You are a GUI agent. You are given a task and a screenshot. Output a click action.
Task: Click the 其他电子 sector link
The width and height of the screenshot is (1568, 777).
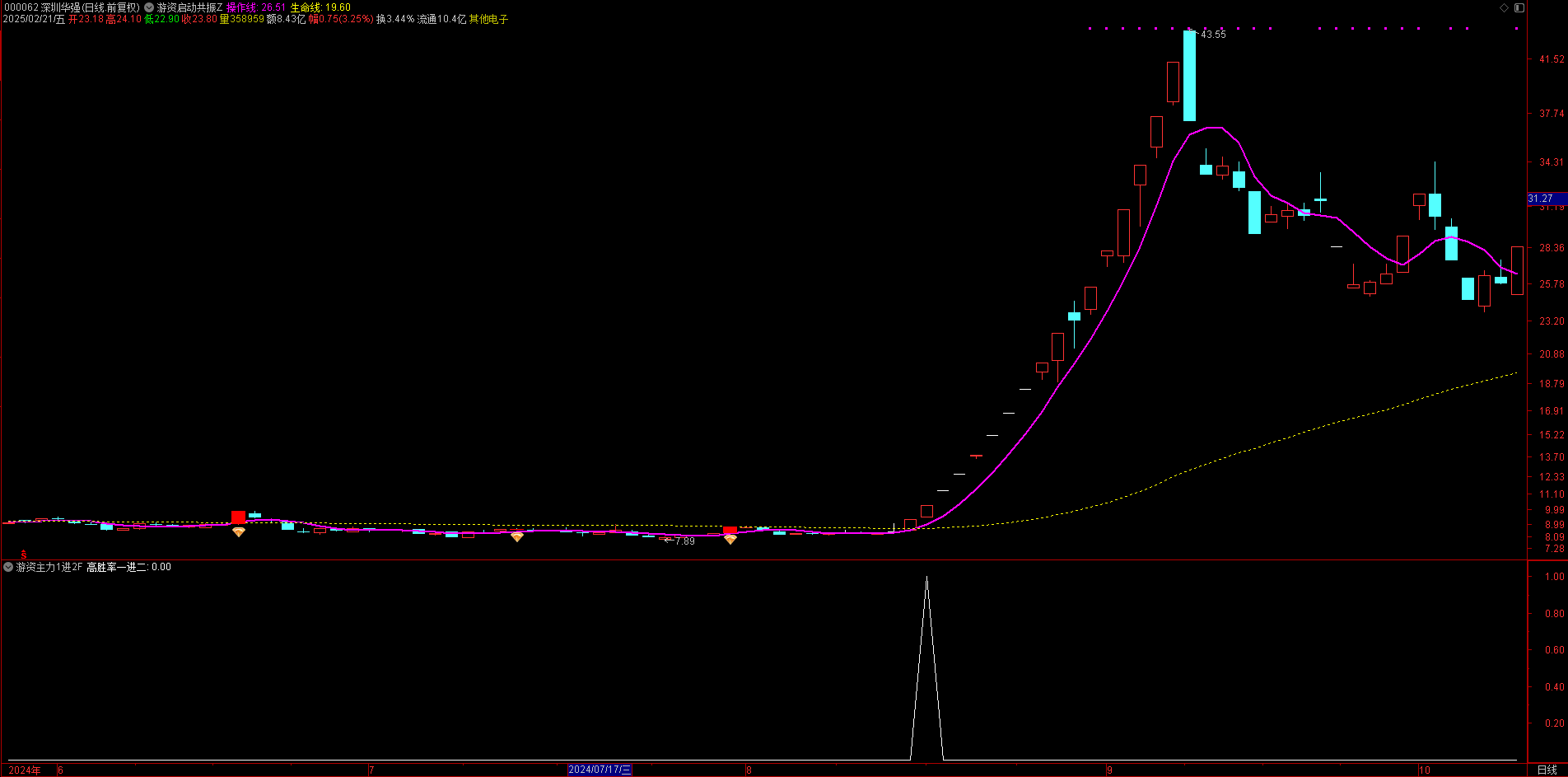coord(489,19)
